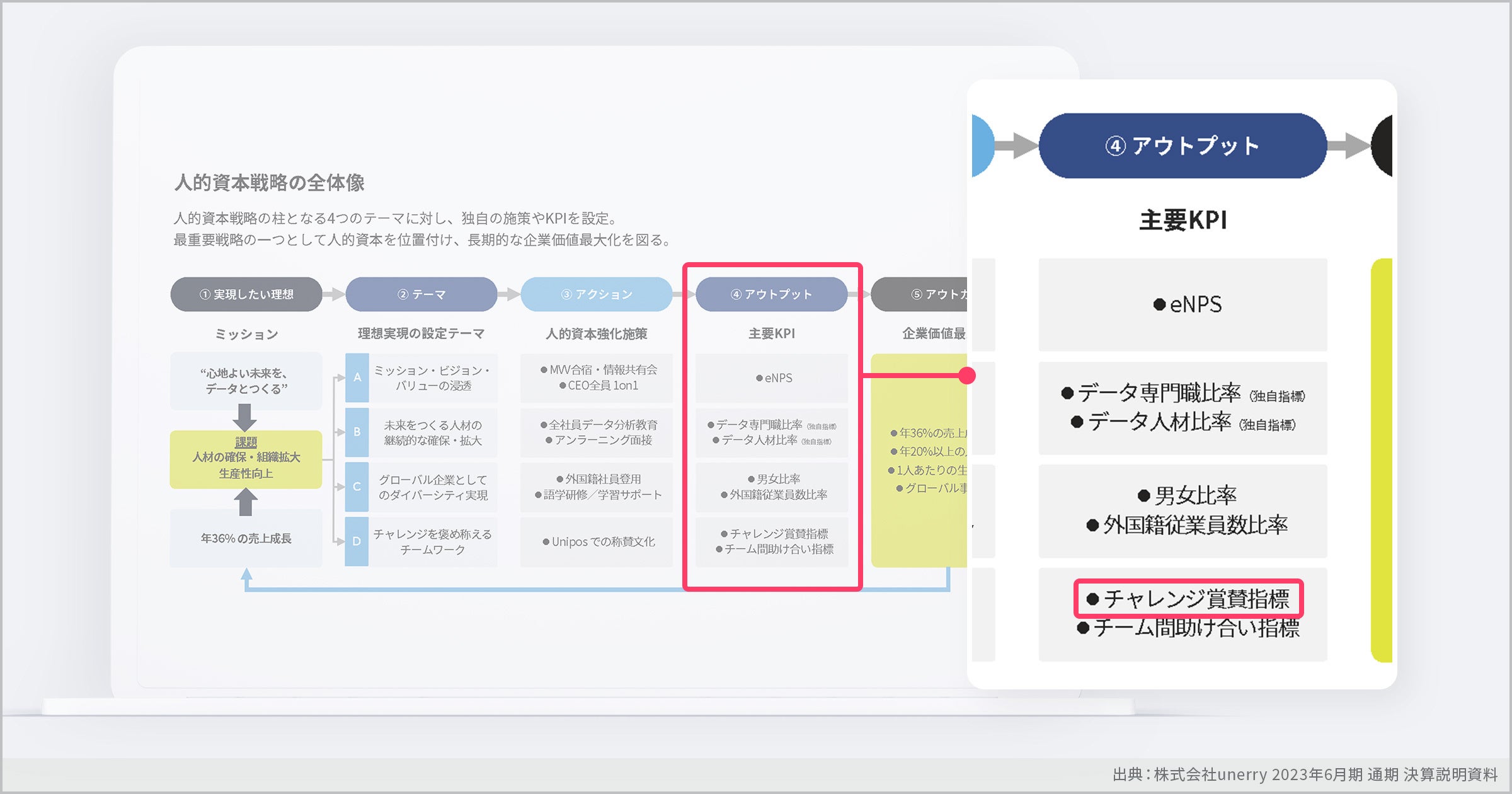The width and height of the screenshot is (1512, 794).
Task: Click the yellow 課題 box about 人材の確保・組織拡大
Action: (x=246, y=459)
